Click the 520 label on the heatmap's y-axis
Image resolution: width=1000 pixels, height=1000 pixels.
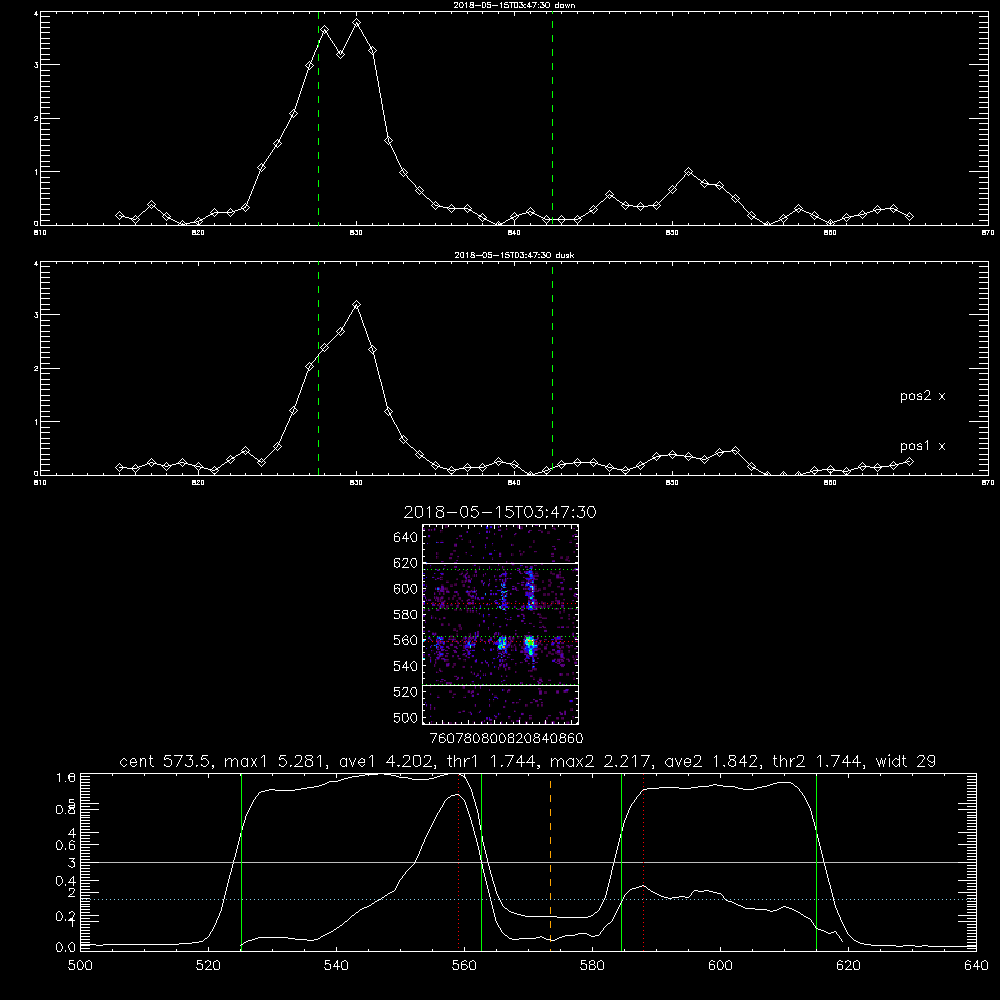click(x=406, y=693)
